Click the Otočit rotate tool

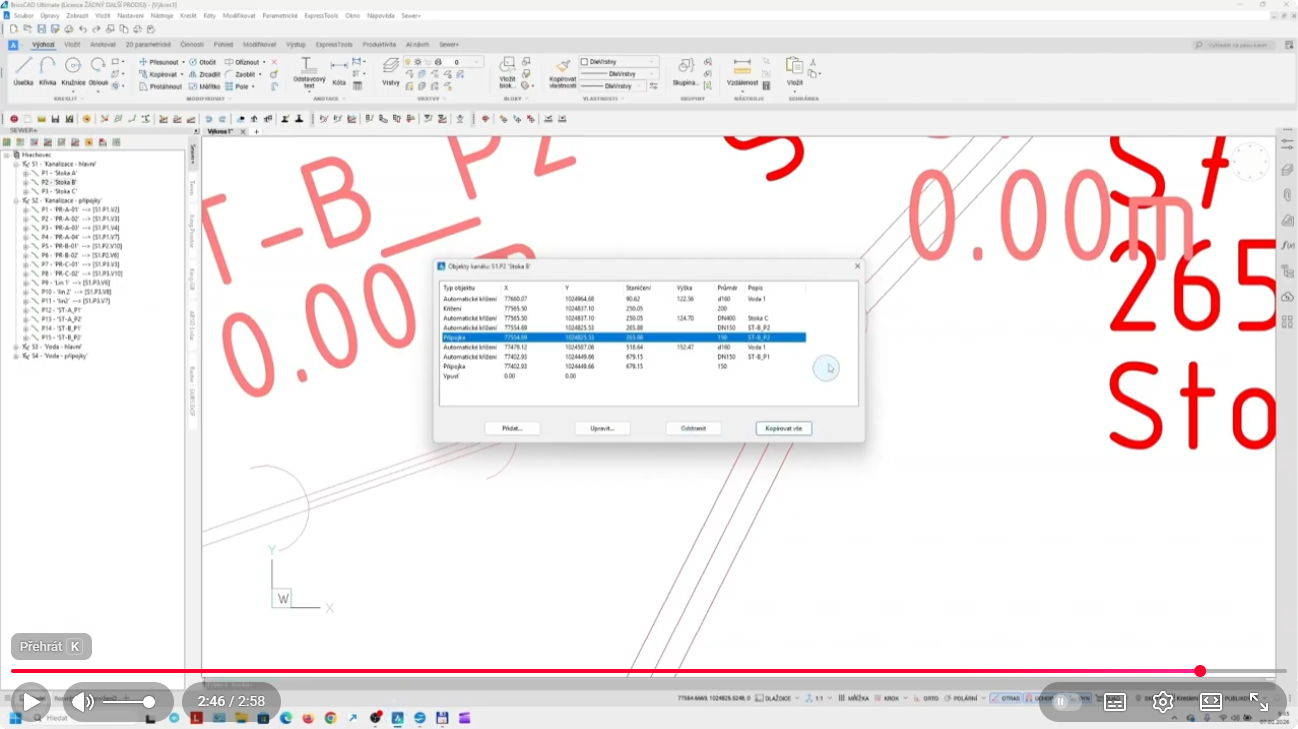coord(203,62)
